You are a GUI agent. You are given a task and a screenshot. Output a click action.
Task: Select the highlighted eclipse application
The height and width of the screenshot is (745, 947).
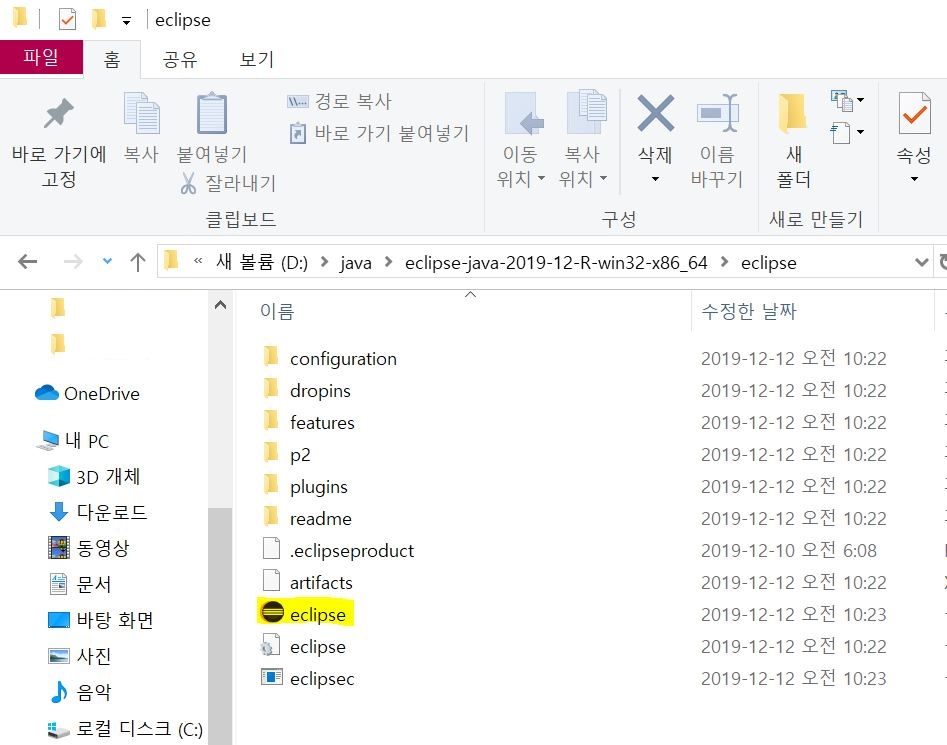pos(305,613)
